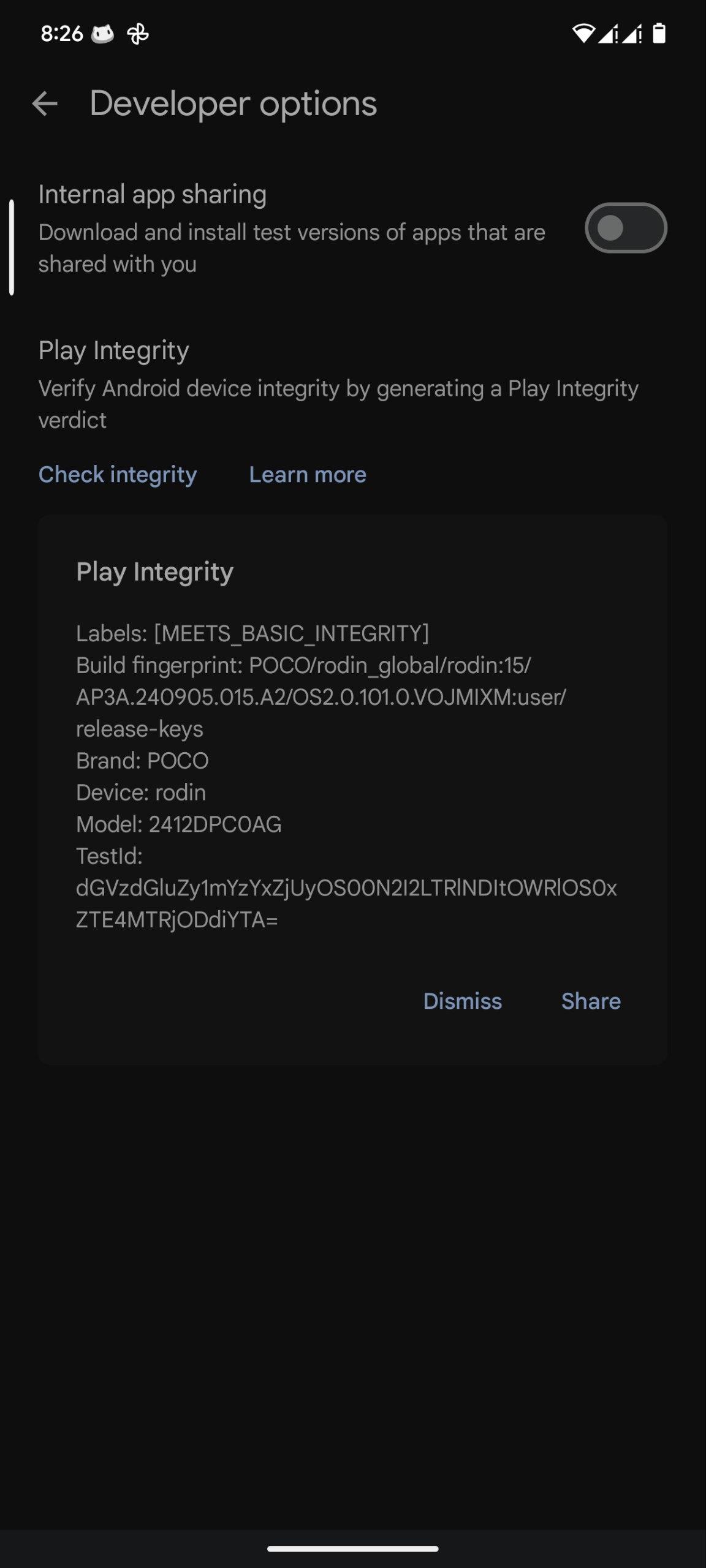The width and height of the screenshot is (706, 1568).
Task: Click Check integrity link
Action: 118,475
